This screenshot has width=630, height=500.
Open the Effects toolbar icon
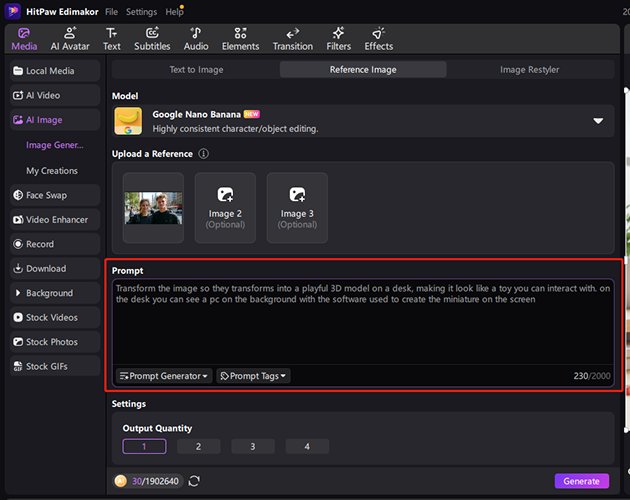click(378, 38)
